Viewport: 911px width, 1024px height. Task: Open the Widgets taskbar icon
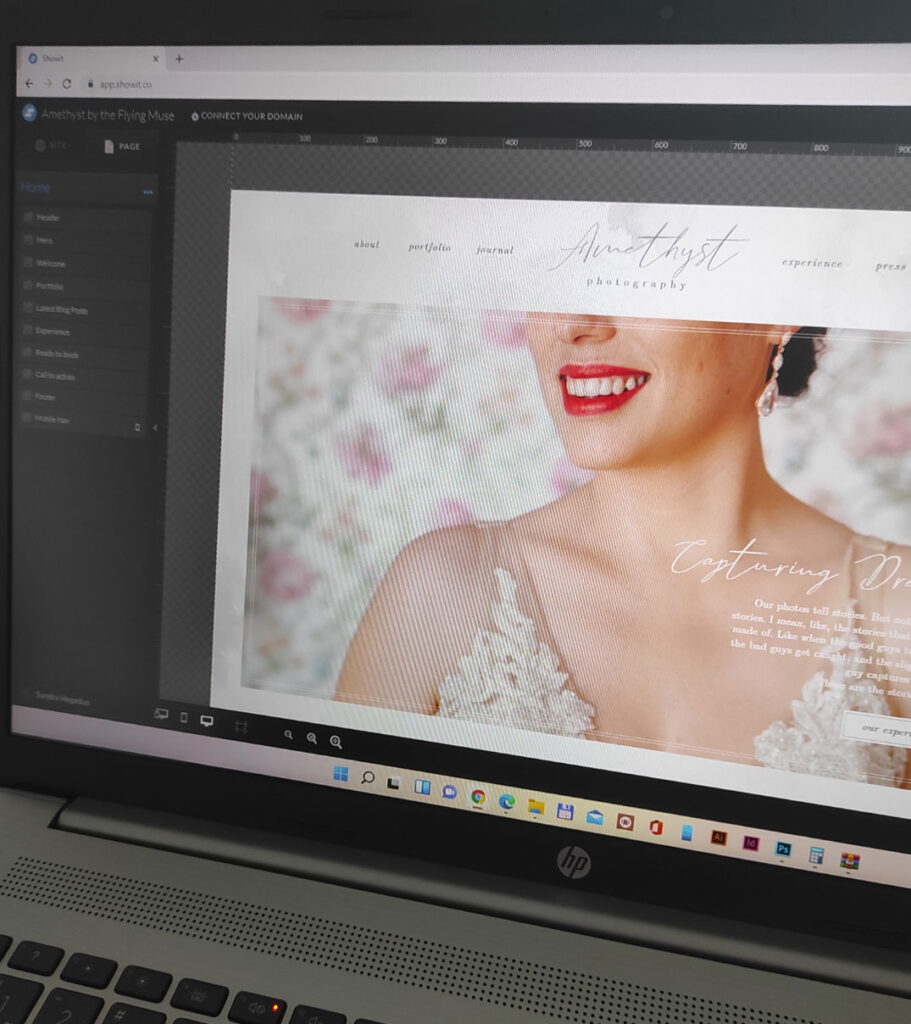[x=423, y=787]
